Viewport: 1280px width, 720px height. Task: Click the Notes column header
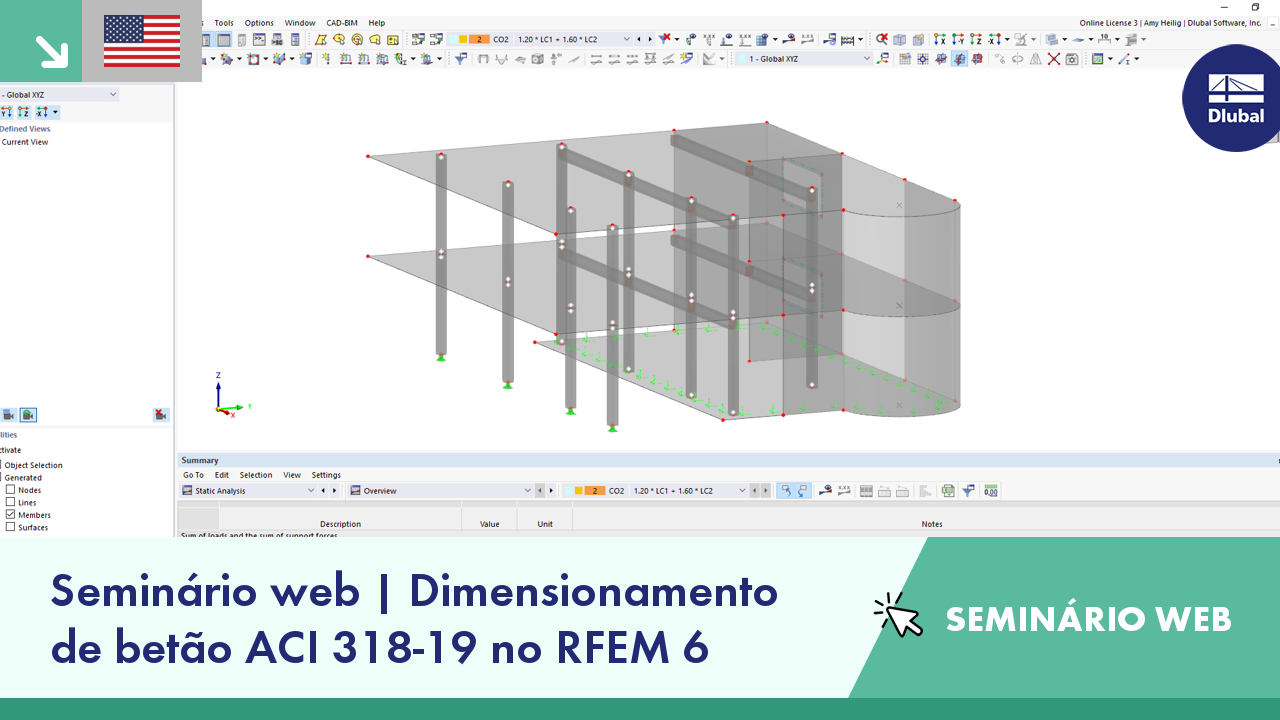click(x=932, y=524)
